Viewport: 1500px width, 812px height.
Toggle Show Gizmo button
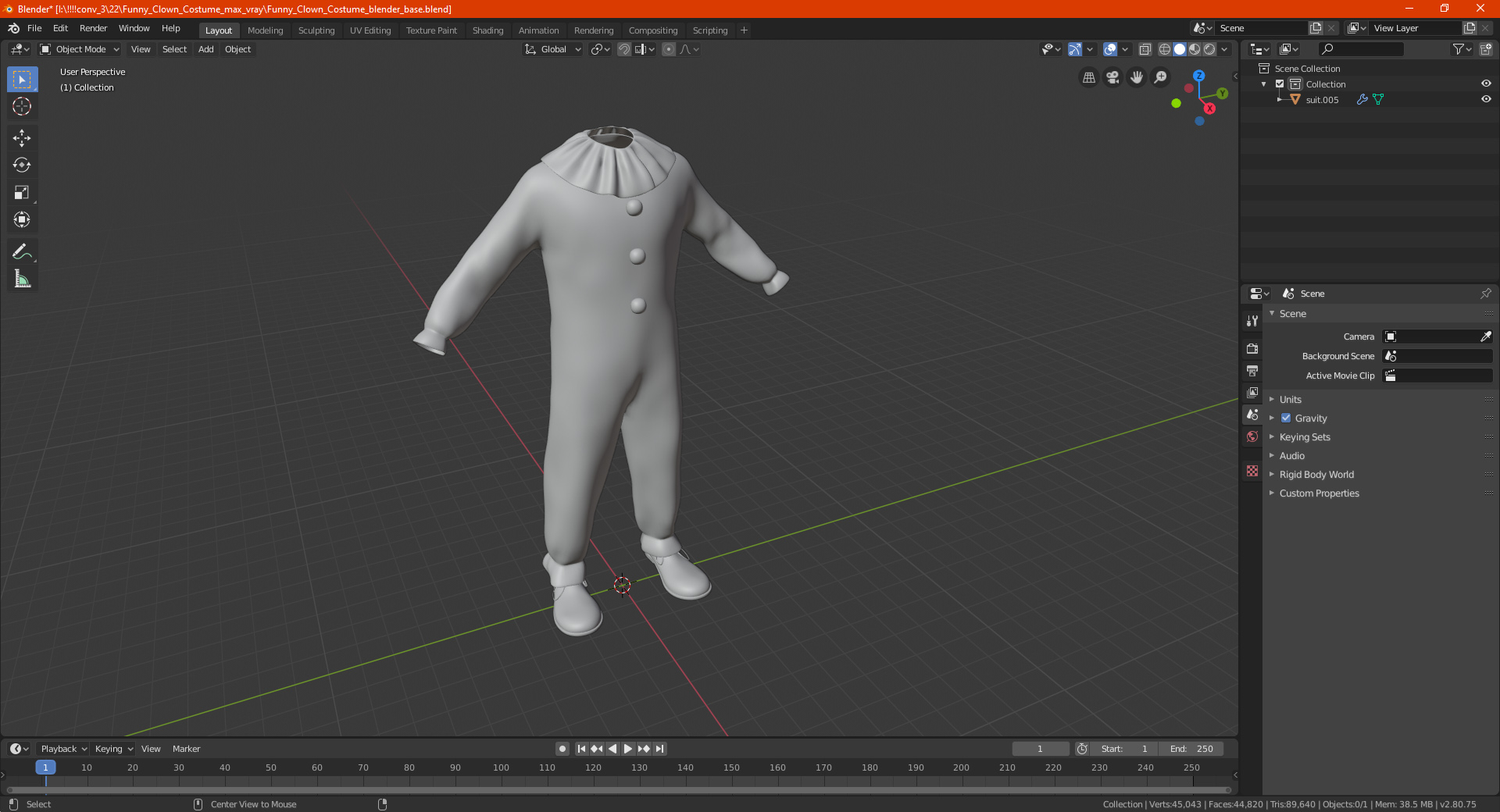pyautogui.click(x=1075, y=49)
